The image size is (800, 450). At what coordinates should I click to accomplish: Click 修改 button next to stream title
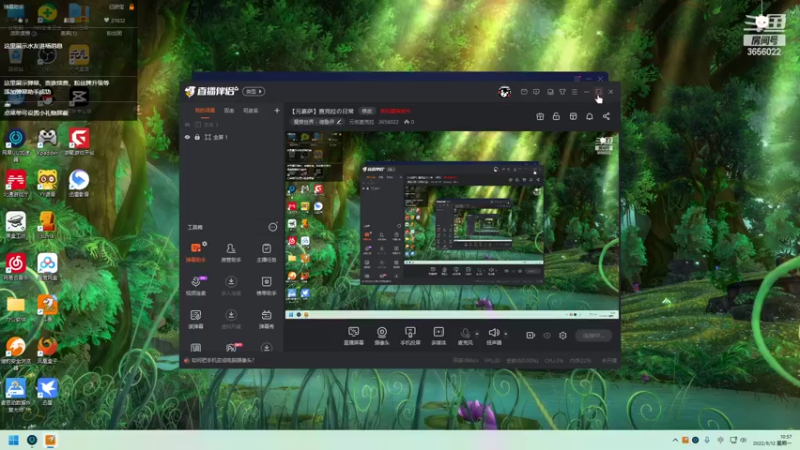tap(367, 111)
